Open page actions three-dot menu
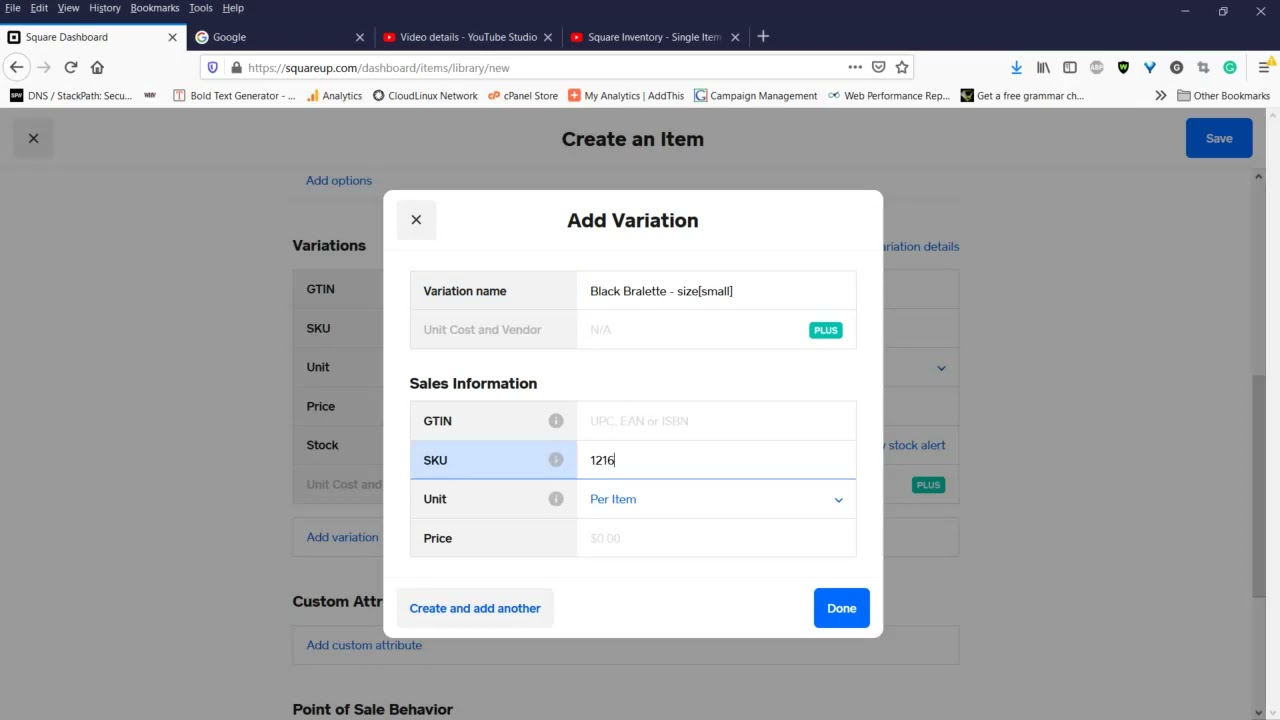Viewport: 1280px width, 720px height. coord(855,67)
